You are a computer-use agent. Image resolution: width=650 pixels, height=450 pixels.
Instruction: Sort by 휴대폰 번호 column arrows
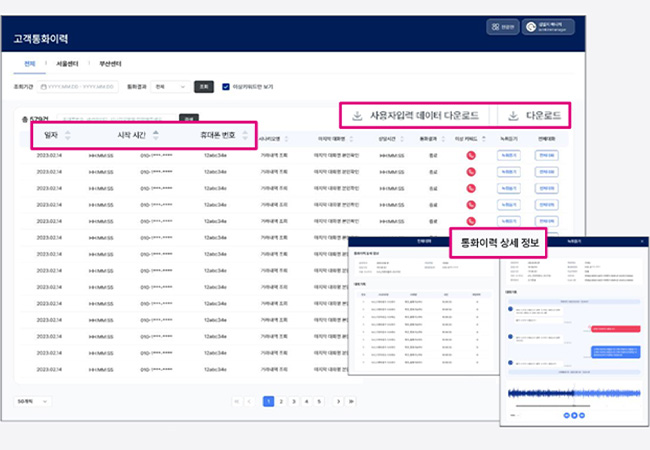click(x=245, y=136)
